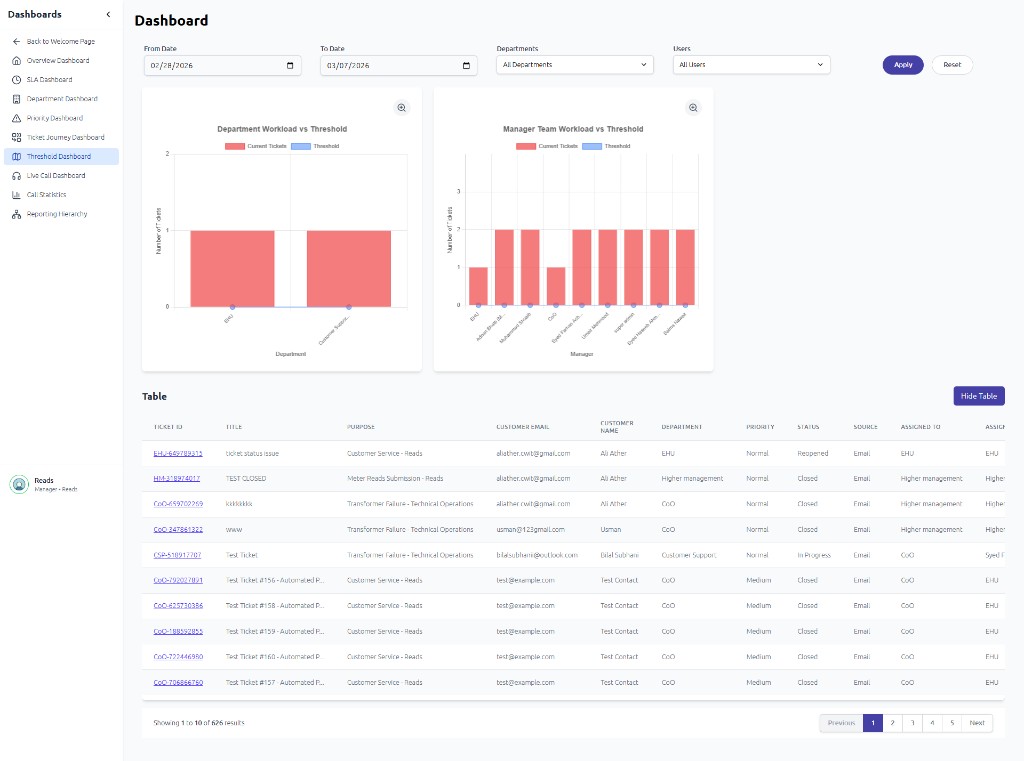The image size is (1024, 761).
Task: Open the From Date calendar picker icon
Action: tap(290, 65)
